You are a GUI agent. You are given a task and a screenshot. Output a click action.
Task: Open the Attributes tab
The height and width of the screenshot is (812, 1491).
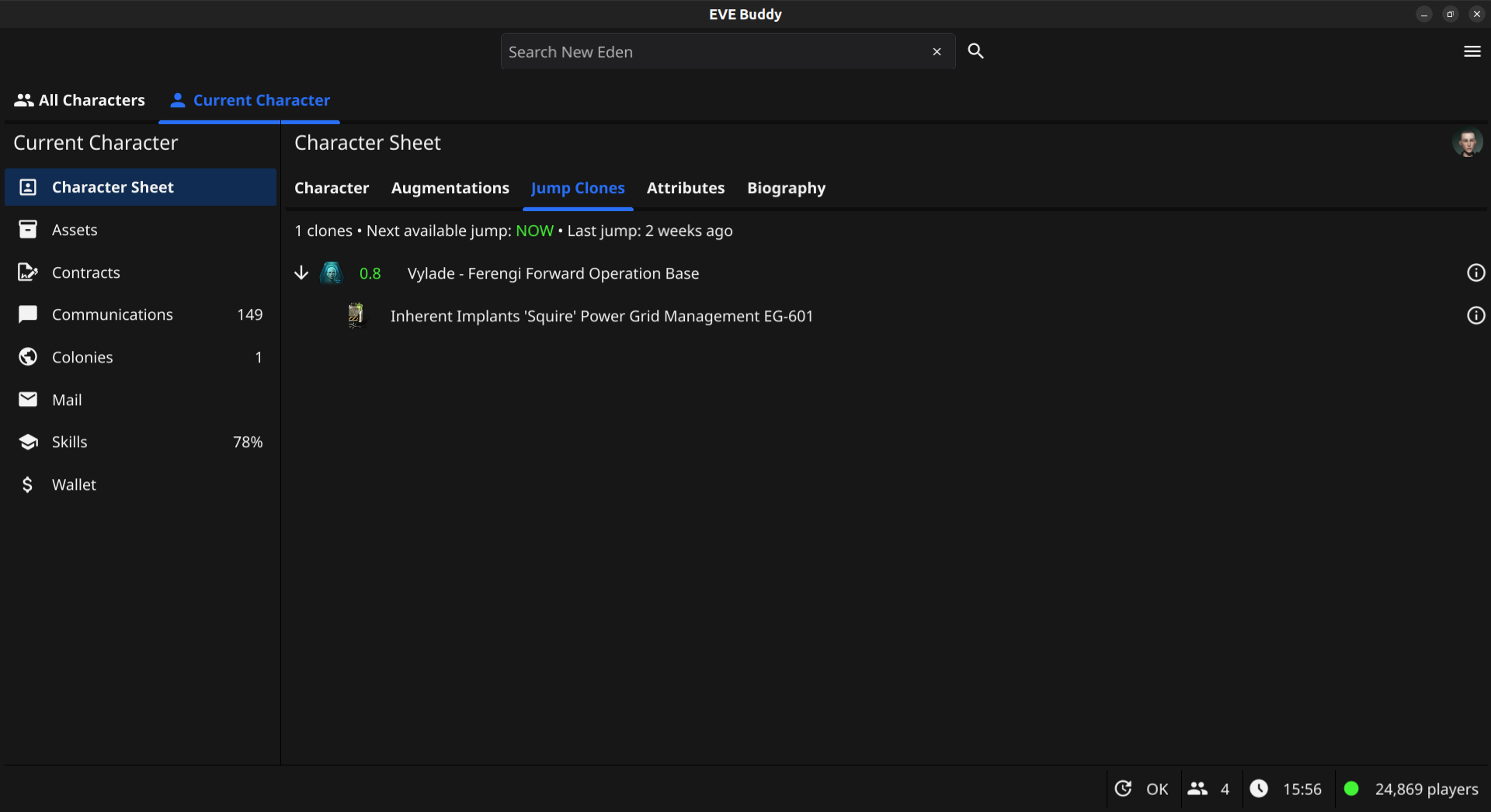[x=686, y=188]
